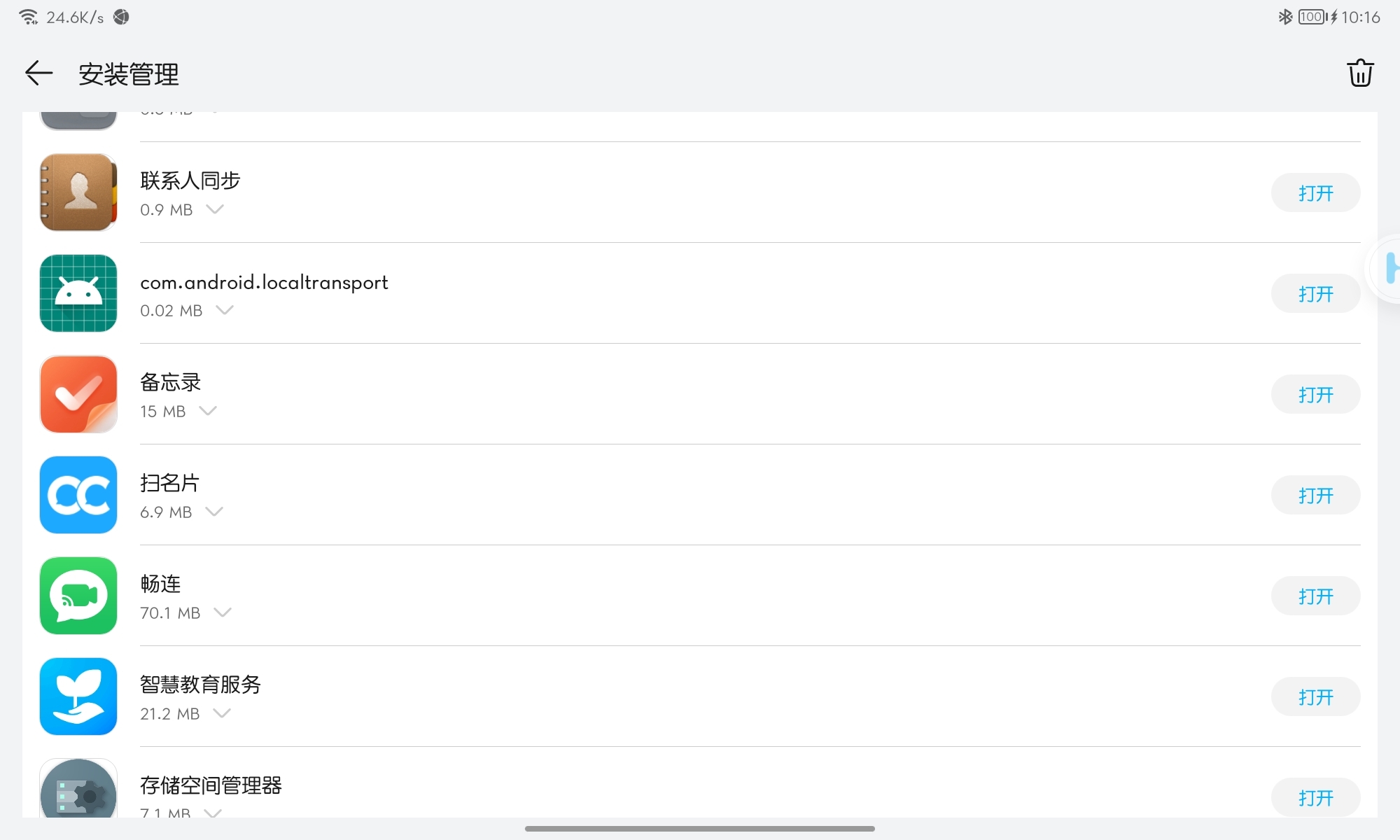This screenshot has height=840, width=1400.
Task: Open the 扫名片 app
Action: tap(1315, 495)
